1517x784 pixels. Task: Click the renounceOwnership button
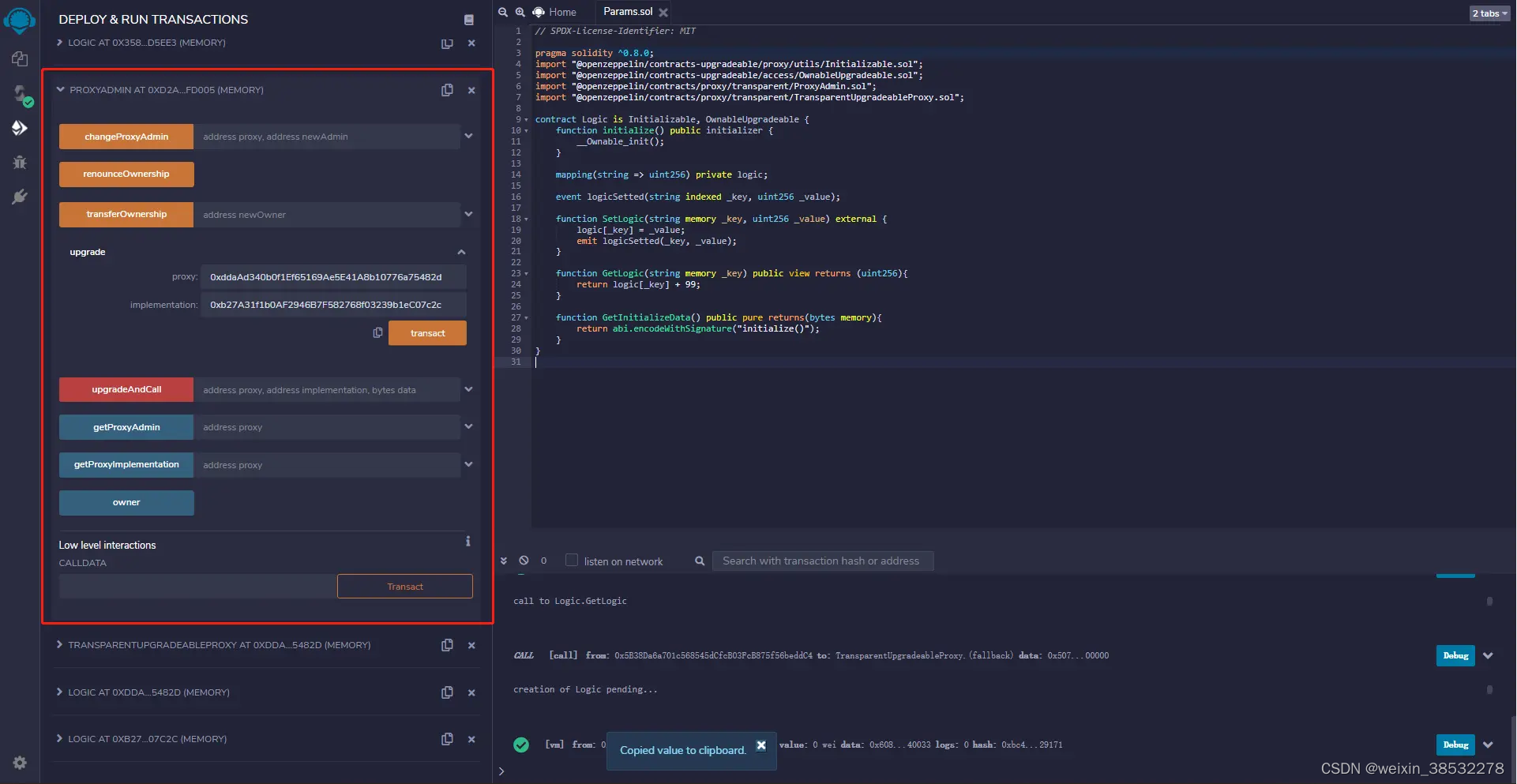[x=126, y=174]
